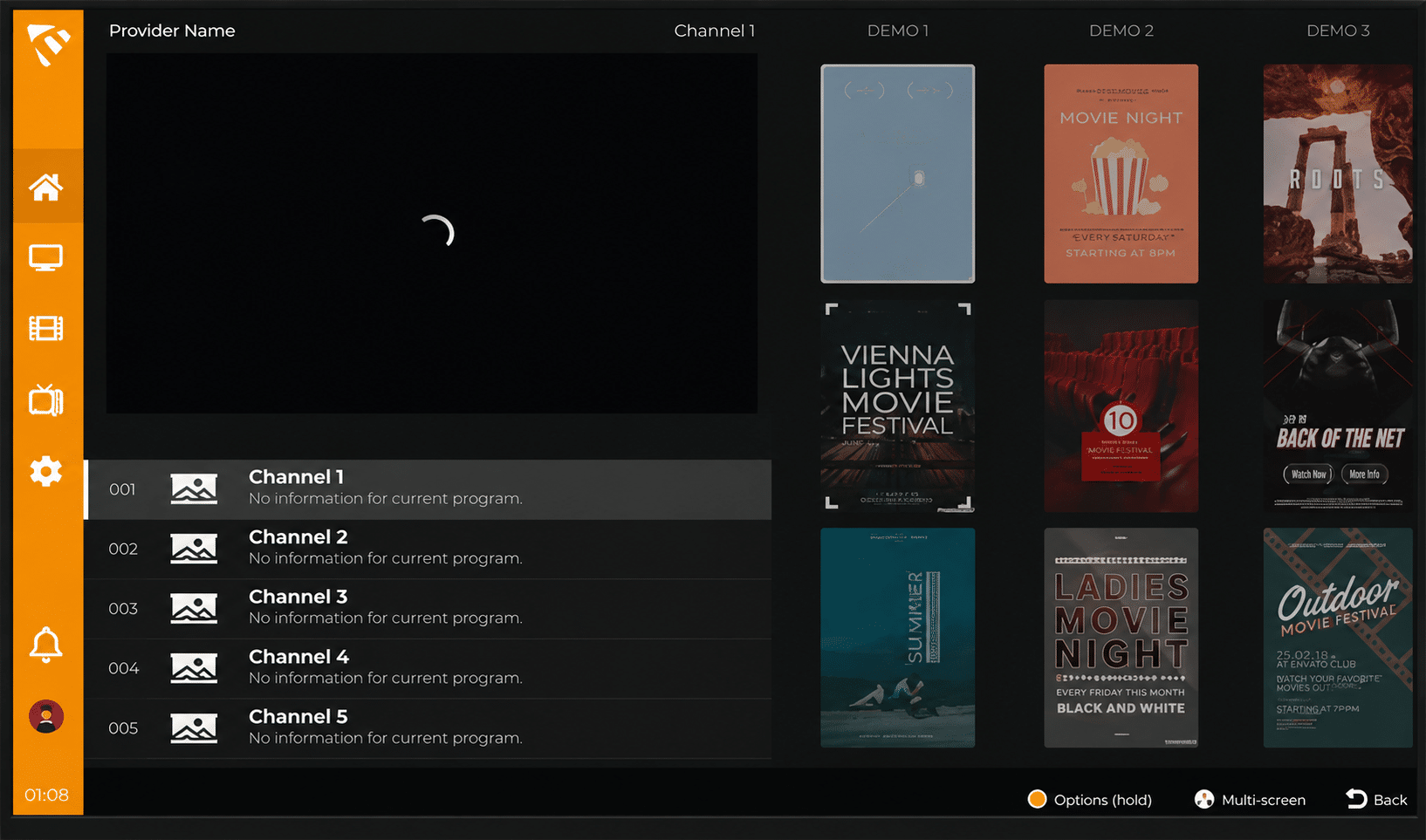1426x840 pixels.
Task: Open the Movie Night poster
Action: tap(1121, 174)
